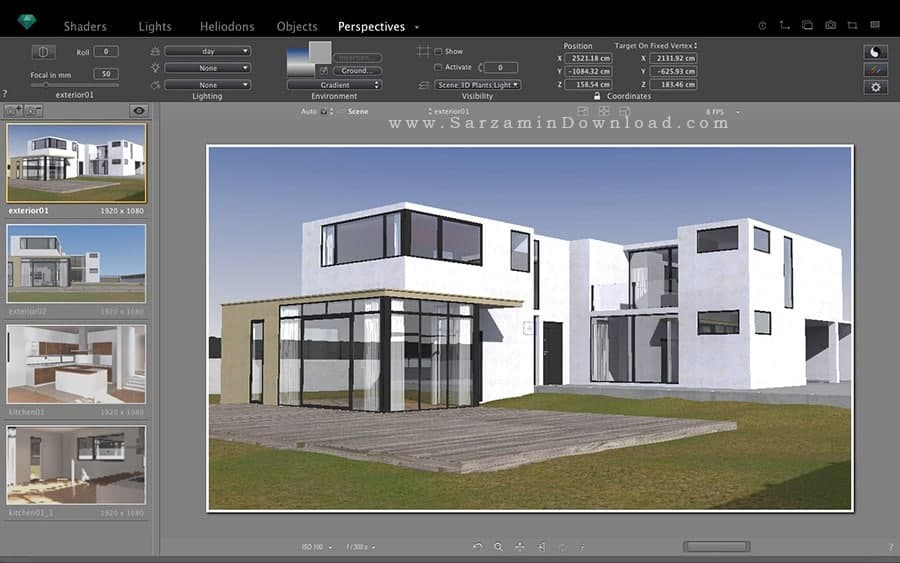Open the 'day' lighting dropdown

coord(207,51)
